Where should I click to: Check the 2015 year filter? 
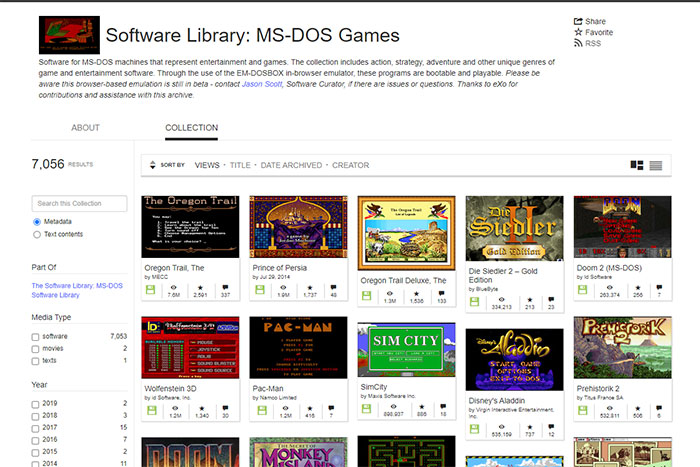pyautogui.click(x=35, y=452)
